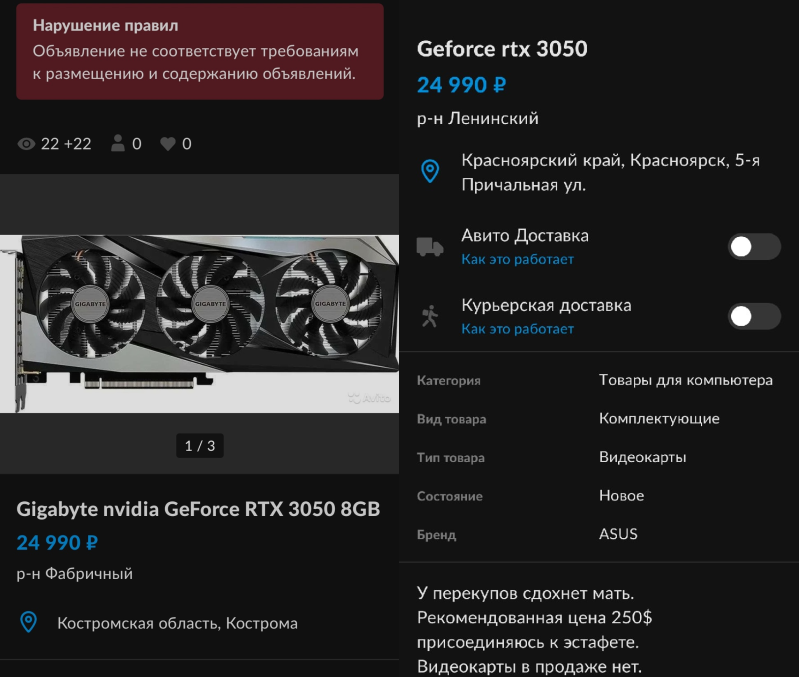800x677 pixels.
Task: Click the heart favorites icon
Action: [x=168, y=144]
